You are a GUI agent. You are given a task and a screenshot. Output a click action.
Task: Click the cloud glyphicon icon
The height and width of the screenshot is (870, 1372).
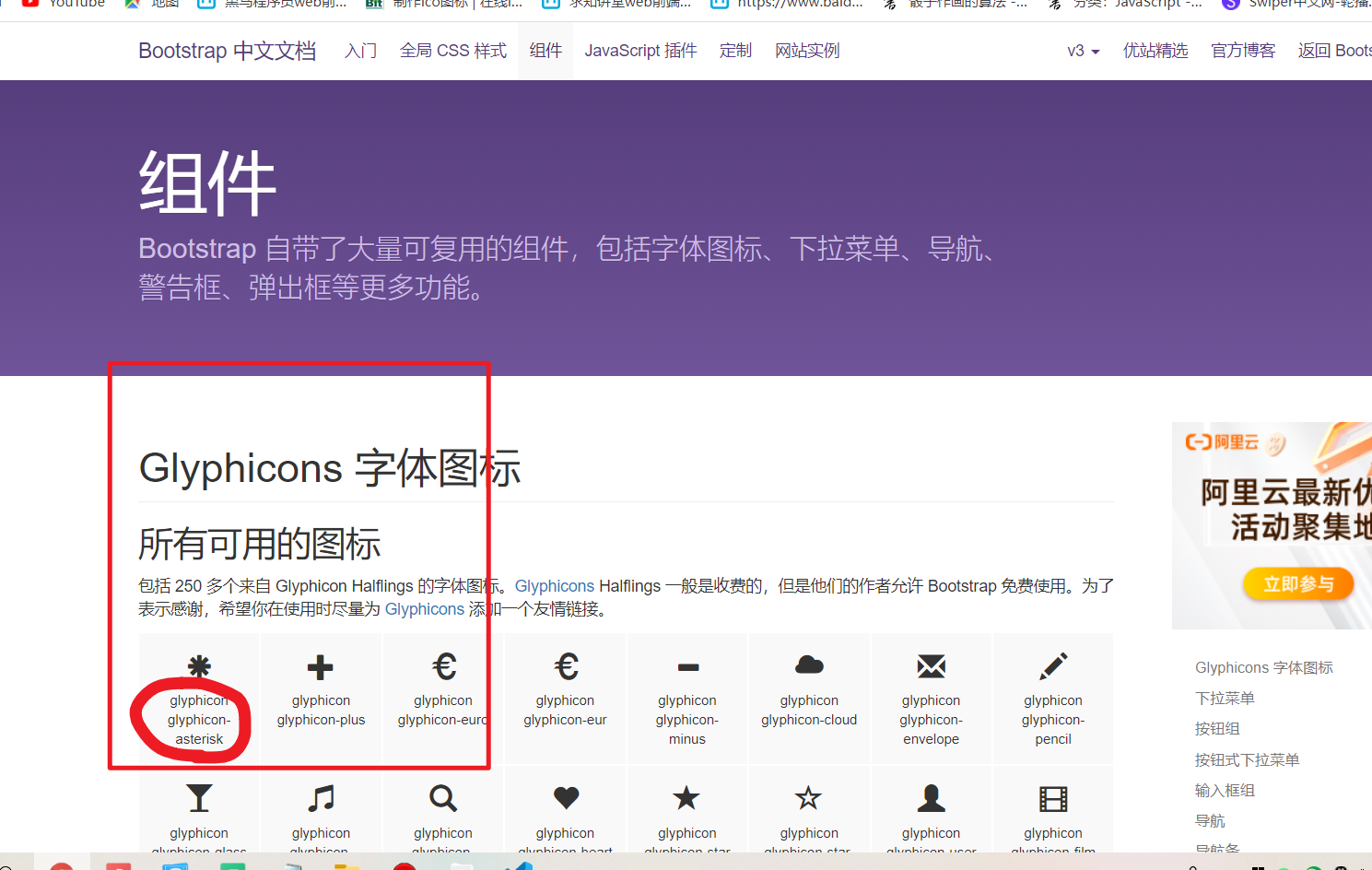coord(809,665)
